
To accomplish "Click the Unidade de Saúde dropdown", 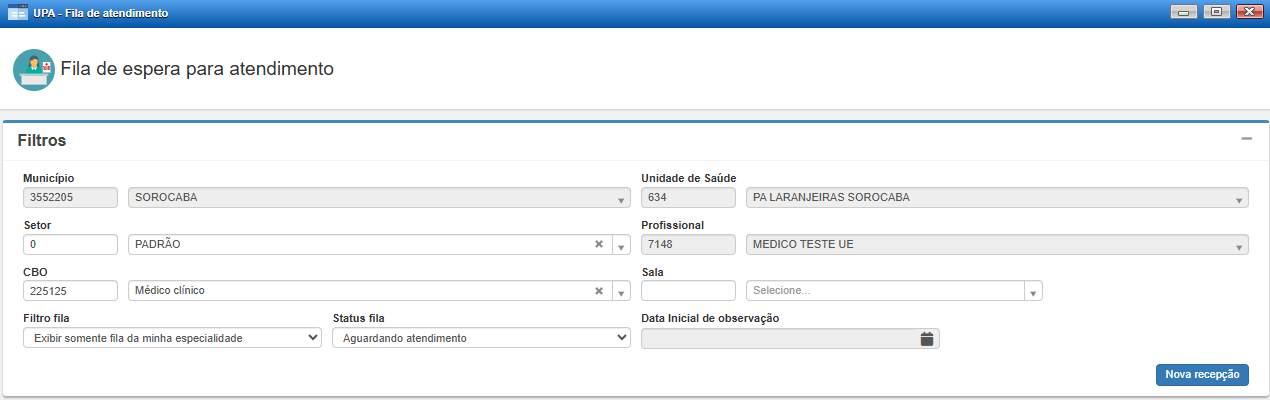I will (x=997, y=198).
